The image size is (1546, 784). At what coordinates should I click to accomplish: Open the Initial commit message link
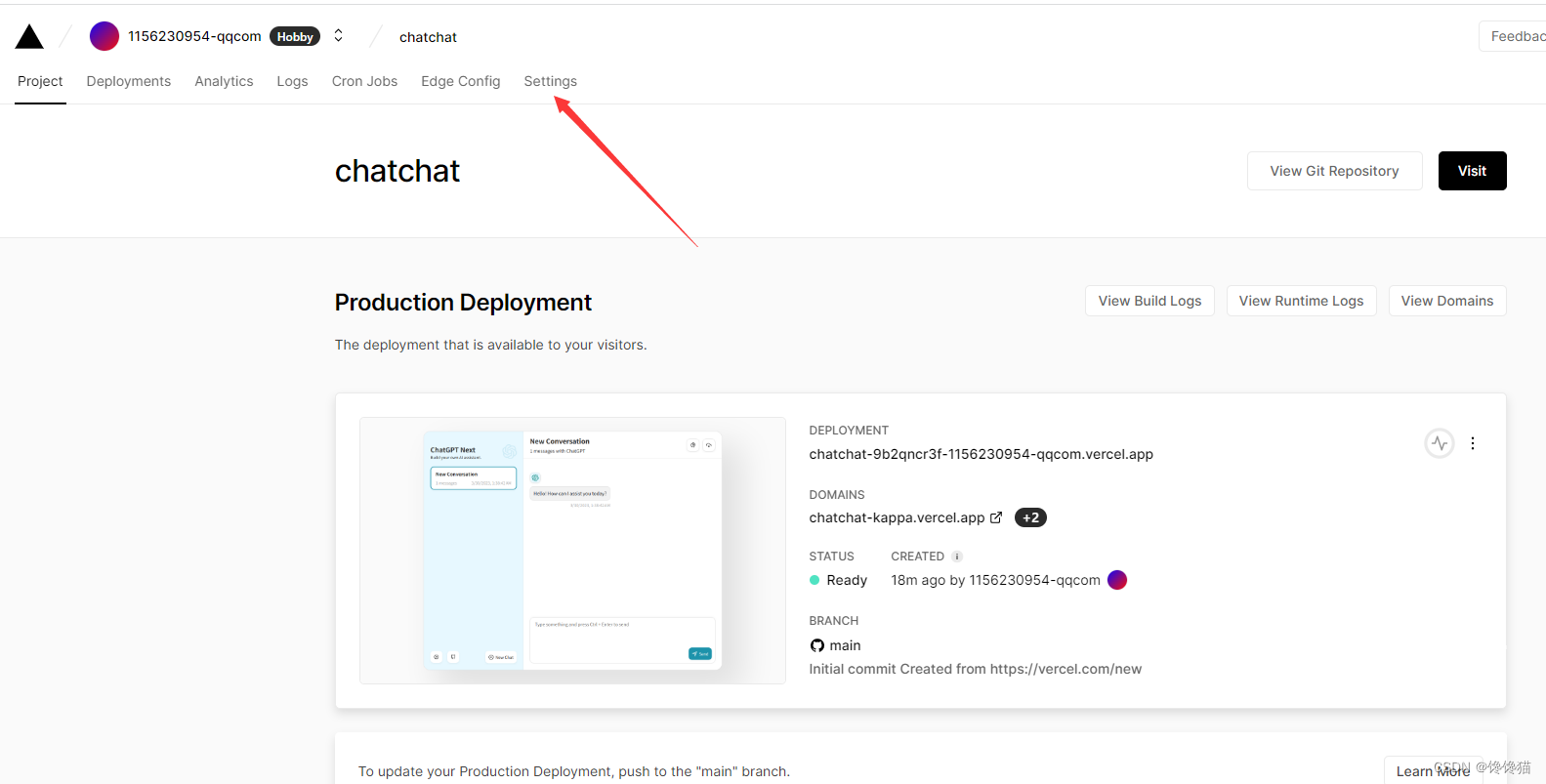[x=975, y=669]
